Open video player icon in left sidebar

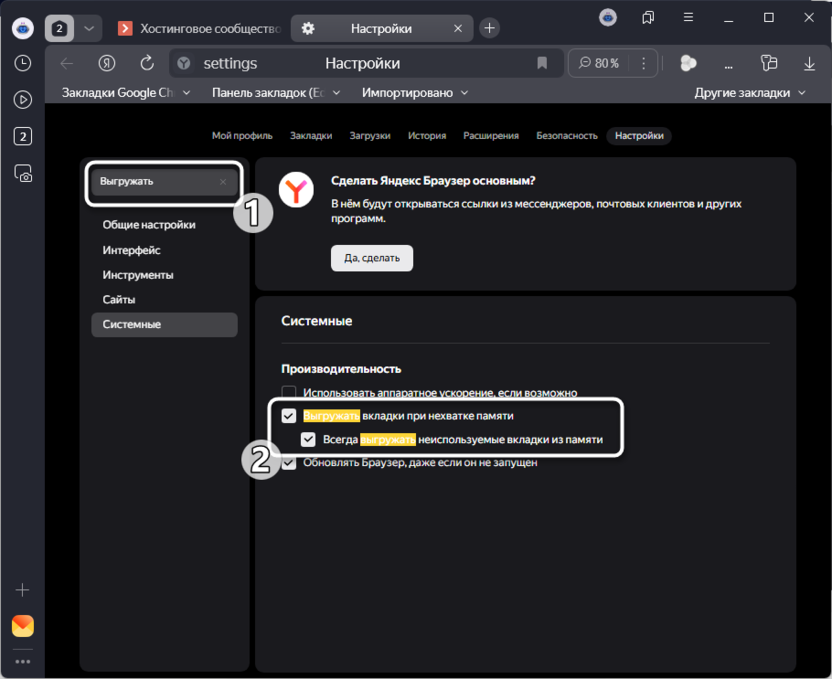[x=22, y=100]
